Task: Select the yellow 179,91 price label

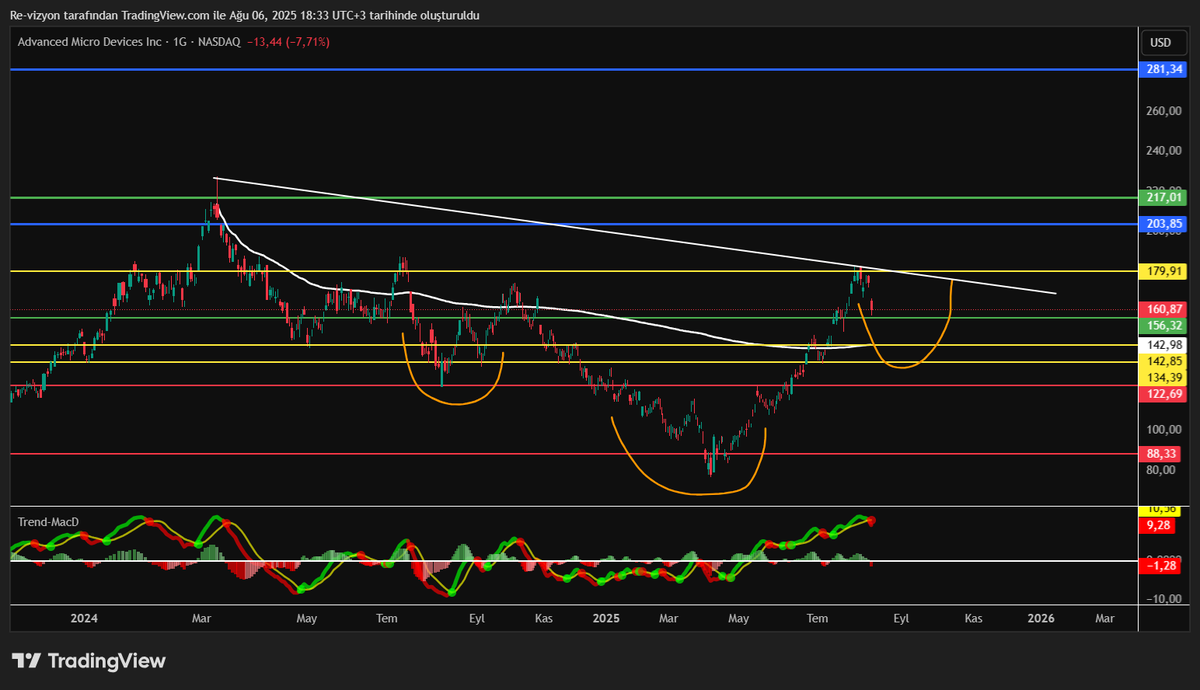Action: (1164, 271)
